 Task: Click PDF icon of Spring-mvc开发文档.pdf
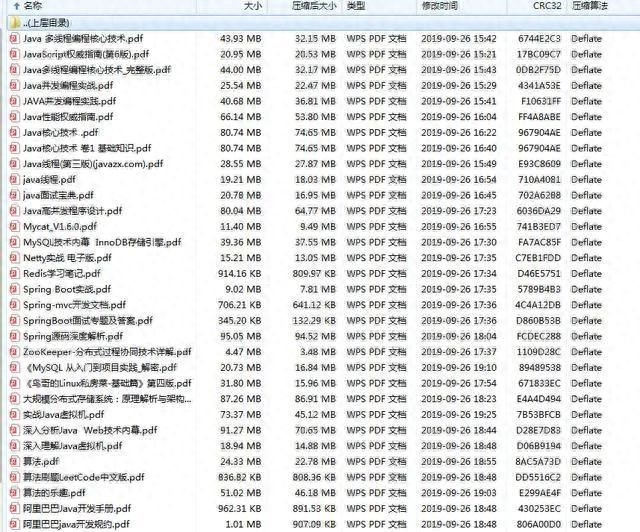(x=14, y=305)
